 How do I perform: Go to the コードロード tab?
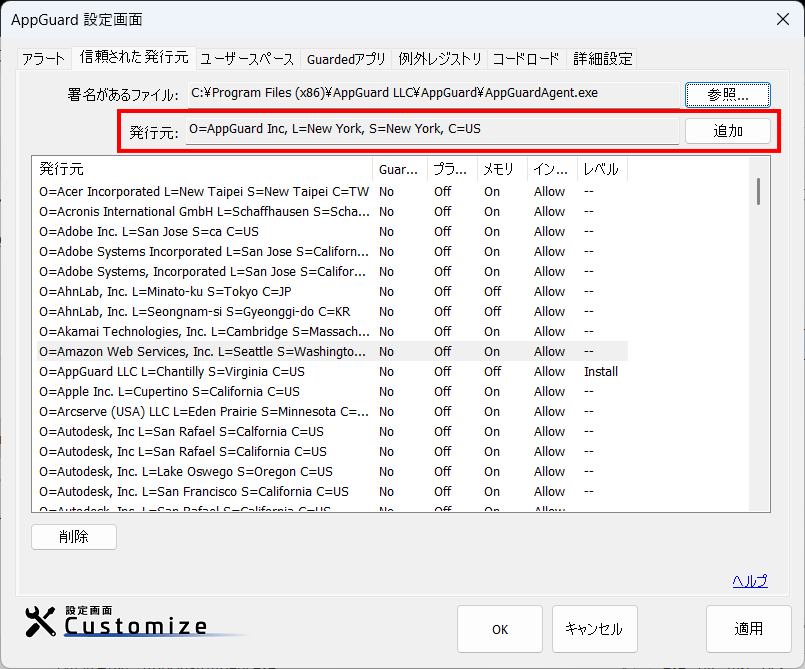527,58
